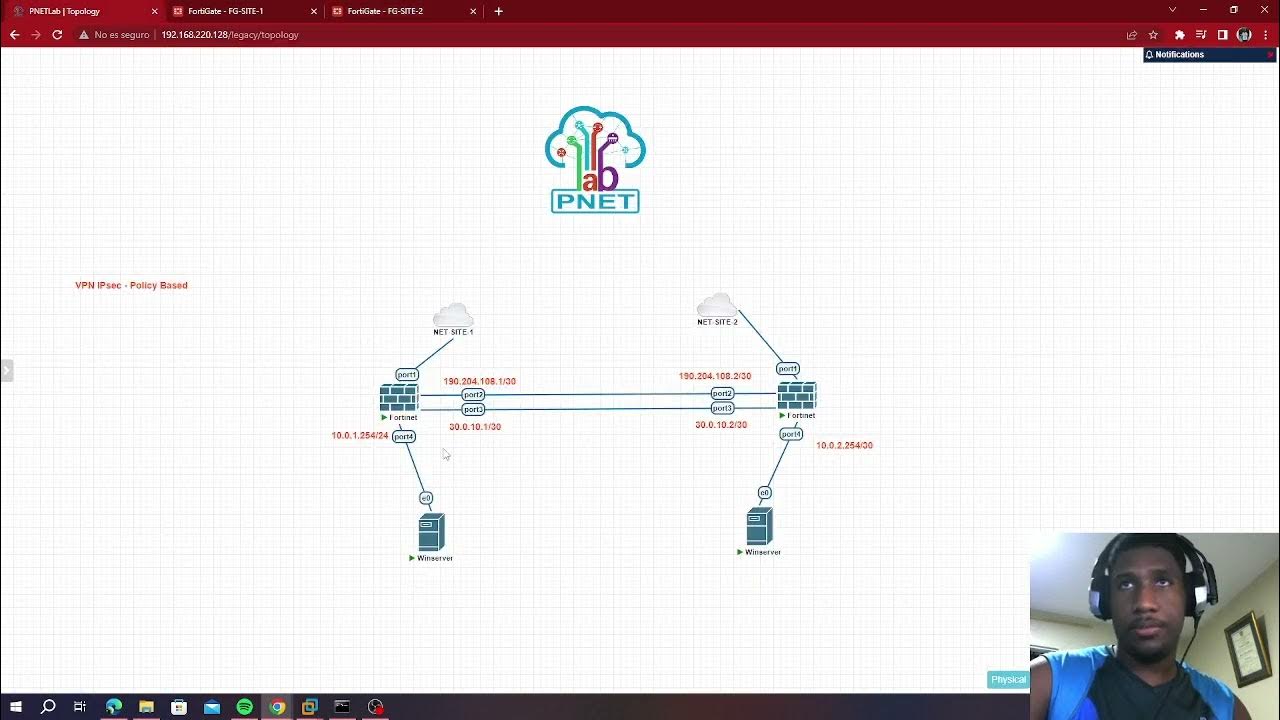This screenshot has width=1280, height=720.
Task: Click the No es seguro security warning
Action: (114, 34)
